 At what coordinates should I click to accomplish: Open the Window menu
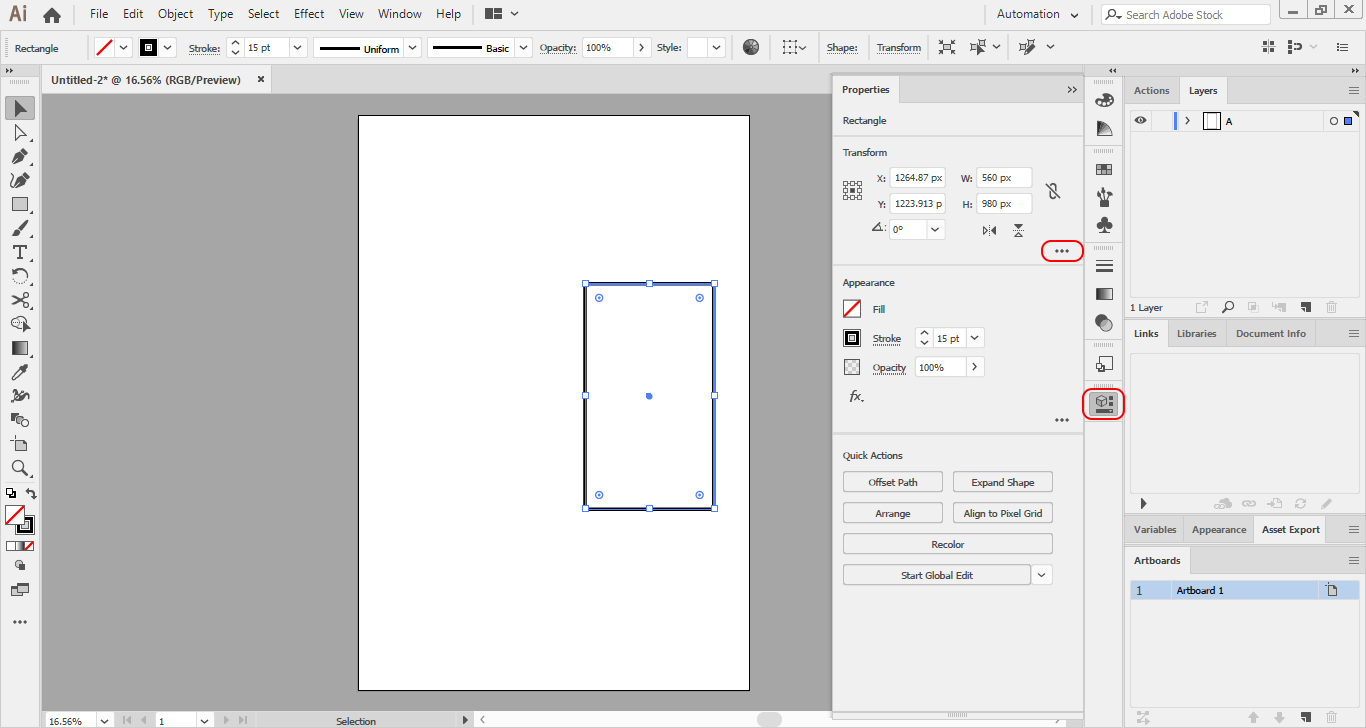(400, 14)
